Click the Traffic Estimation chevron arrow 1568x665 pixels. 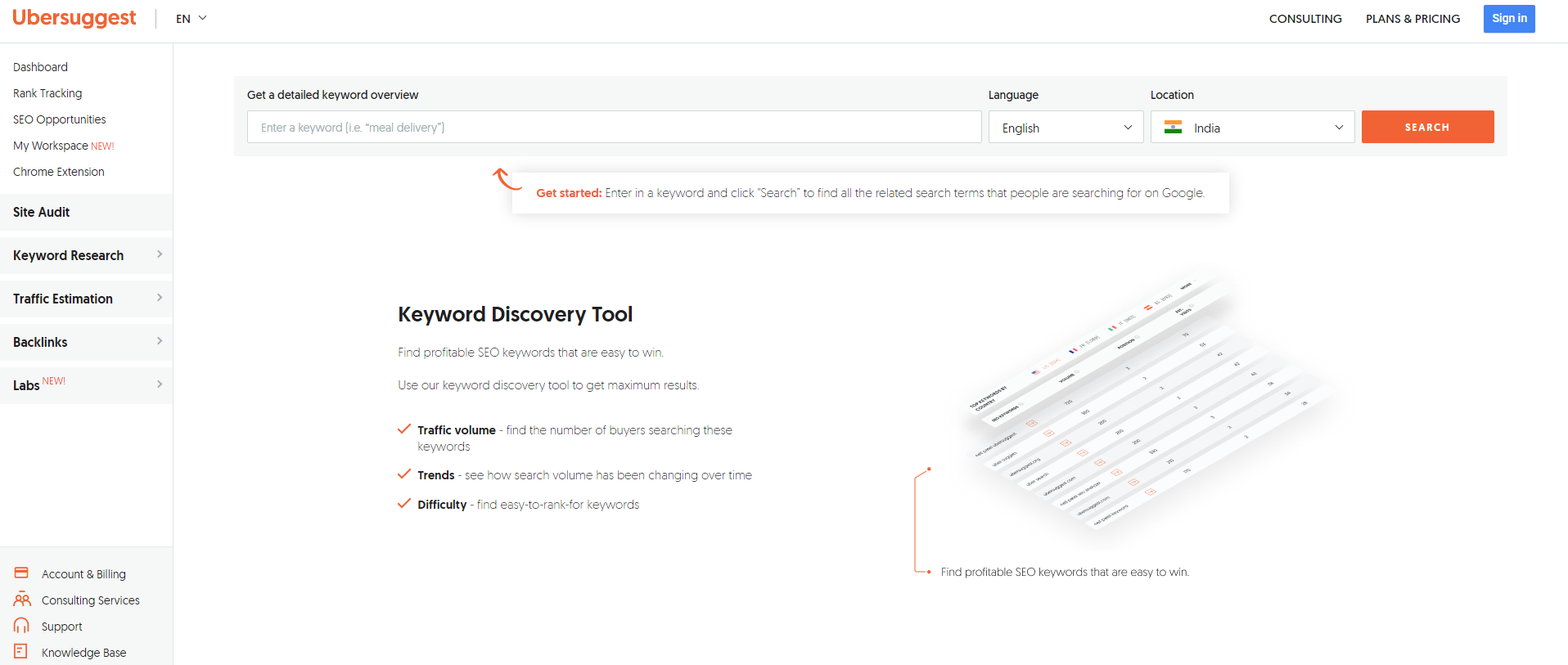tap(160, 298)
